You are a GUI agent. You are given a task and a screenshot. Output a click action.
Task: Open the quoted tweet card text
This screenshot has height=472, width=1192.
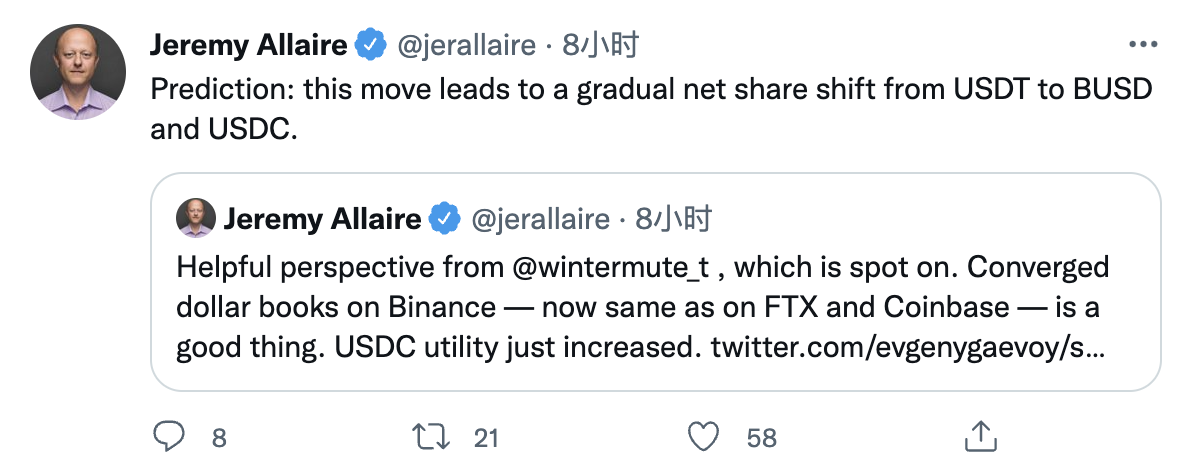643,307
